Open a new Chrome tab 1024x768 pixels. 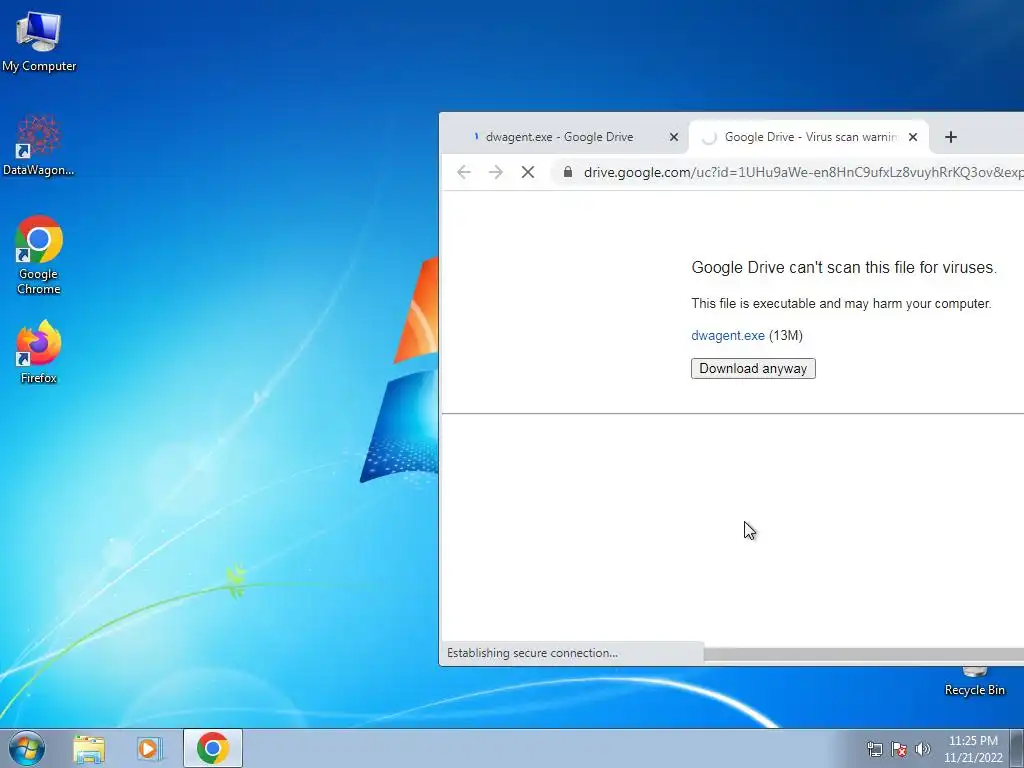[951, 137]
